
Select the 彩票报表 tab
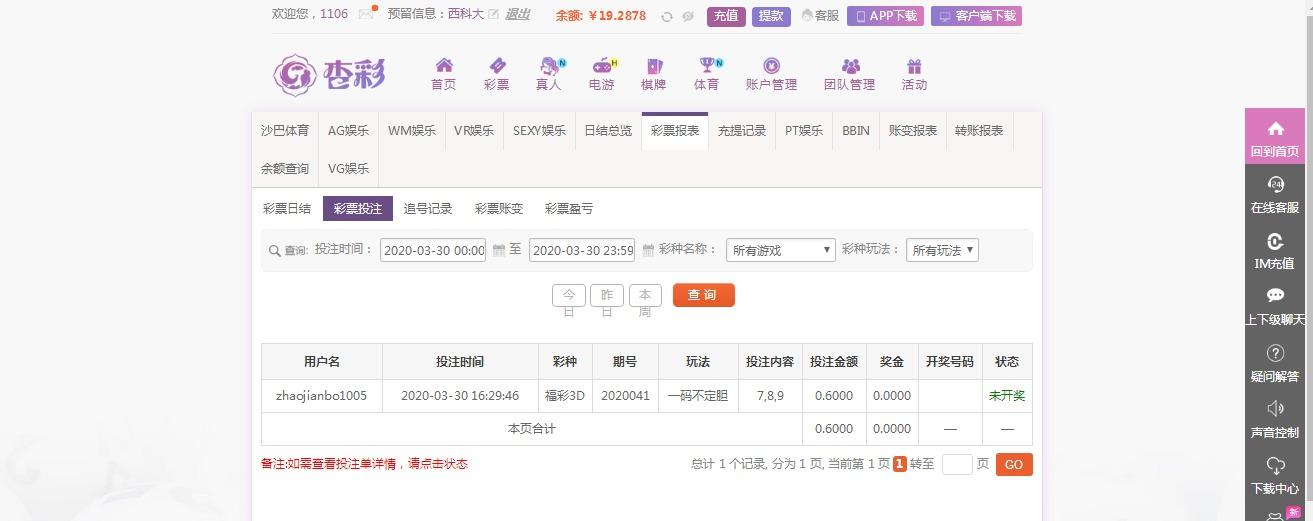(675, 131)
